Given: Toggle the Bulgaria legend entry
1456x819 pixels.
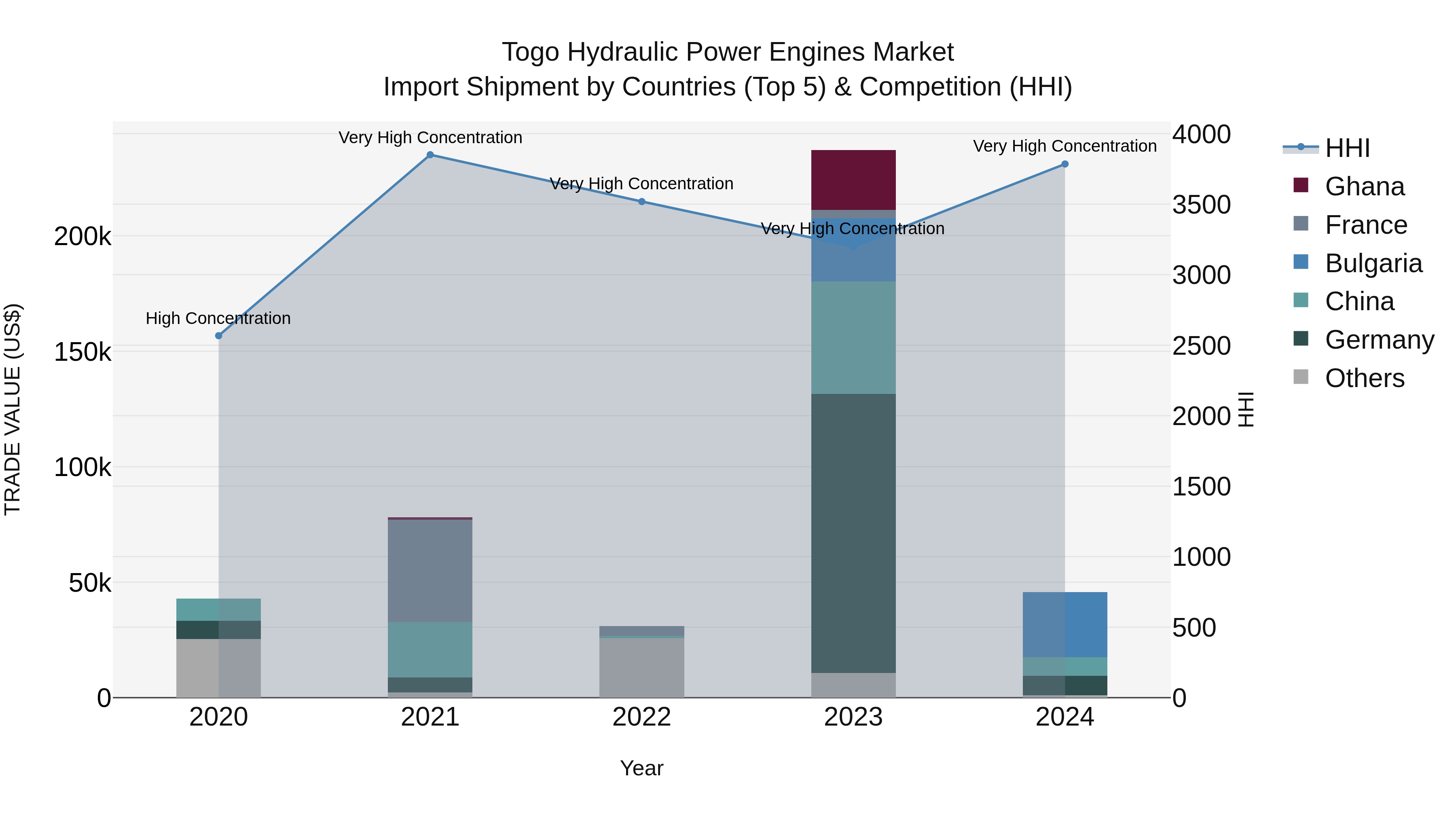Looking at the screenshot, I should click(1357, 263).
